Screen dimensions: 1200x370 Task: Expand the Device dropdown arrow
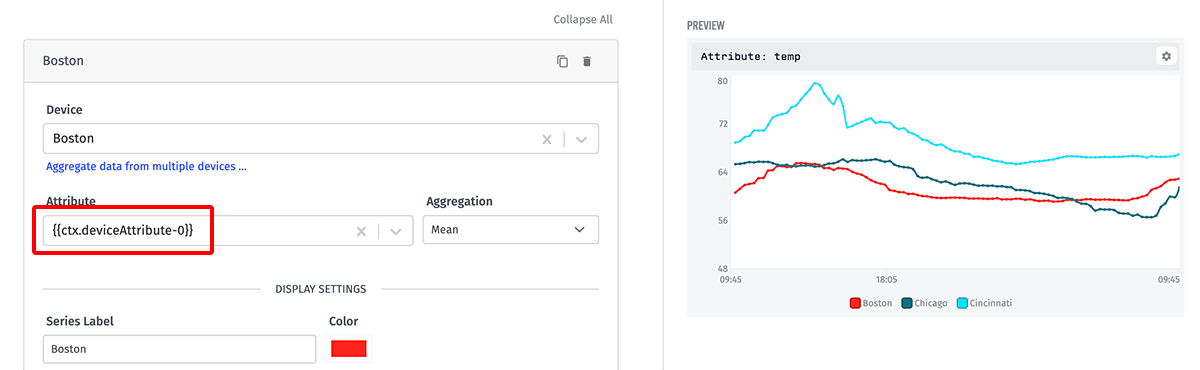(582, 139)
